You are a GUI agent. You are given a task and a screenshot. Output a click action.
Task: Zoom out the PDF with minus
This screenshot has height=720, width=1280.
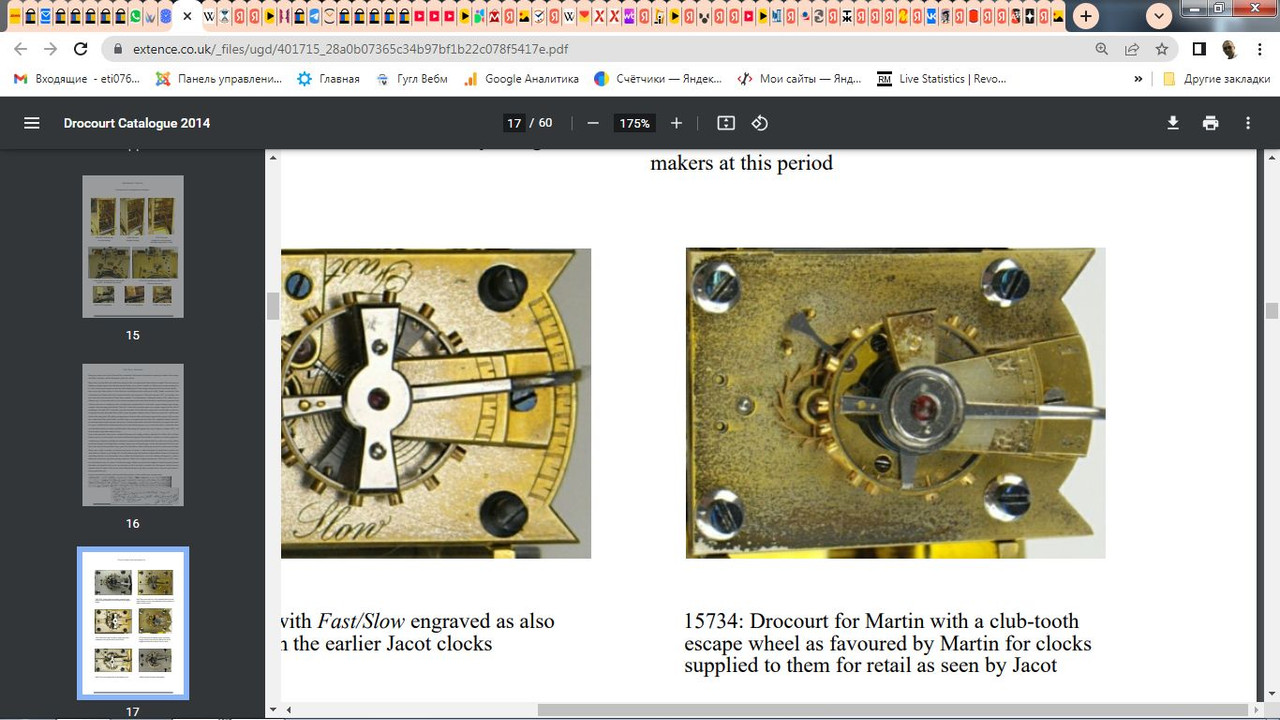pos(593,123)
